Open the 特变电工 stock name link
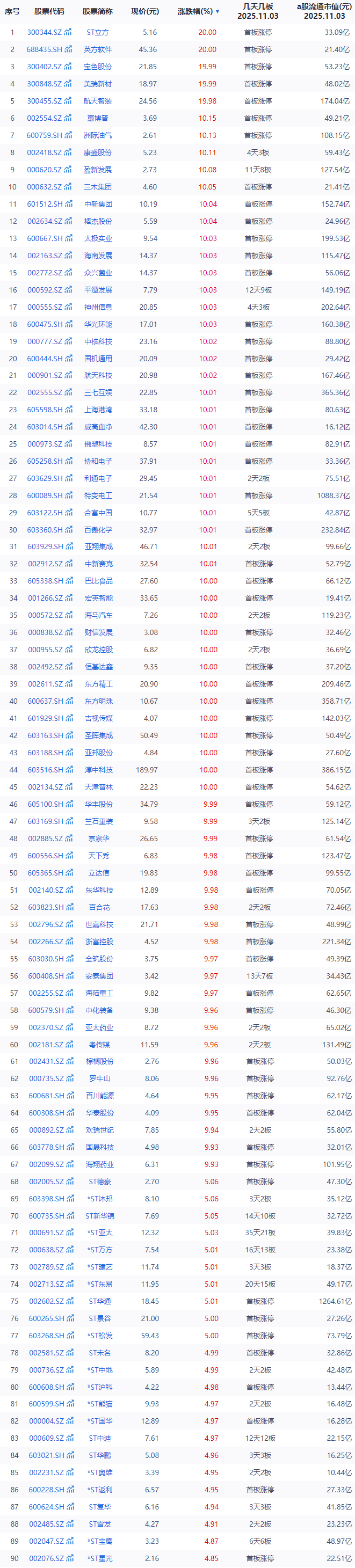The height and width of the screenshot is (1568, 355). [98, 495]
